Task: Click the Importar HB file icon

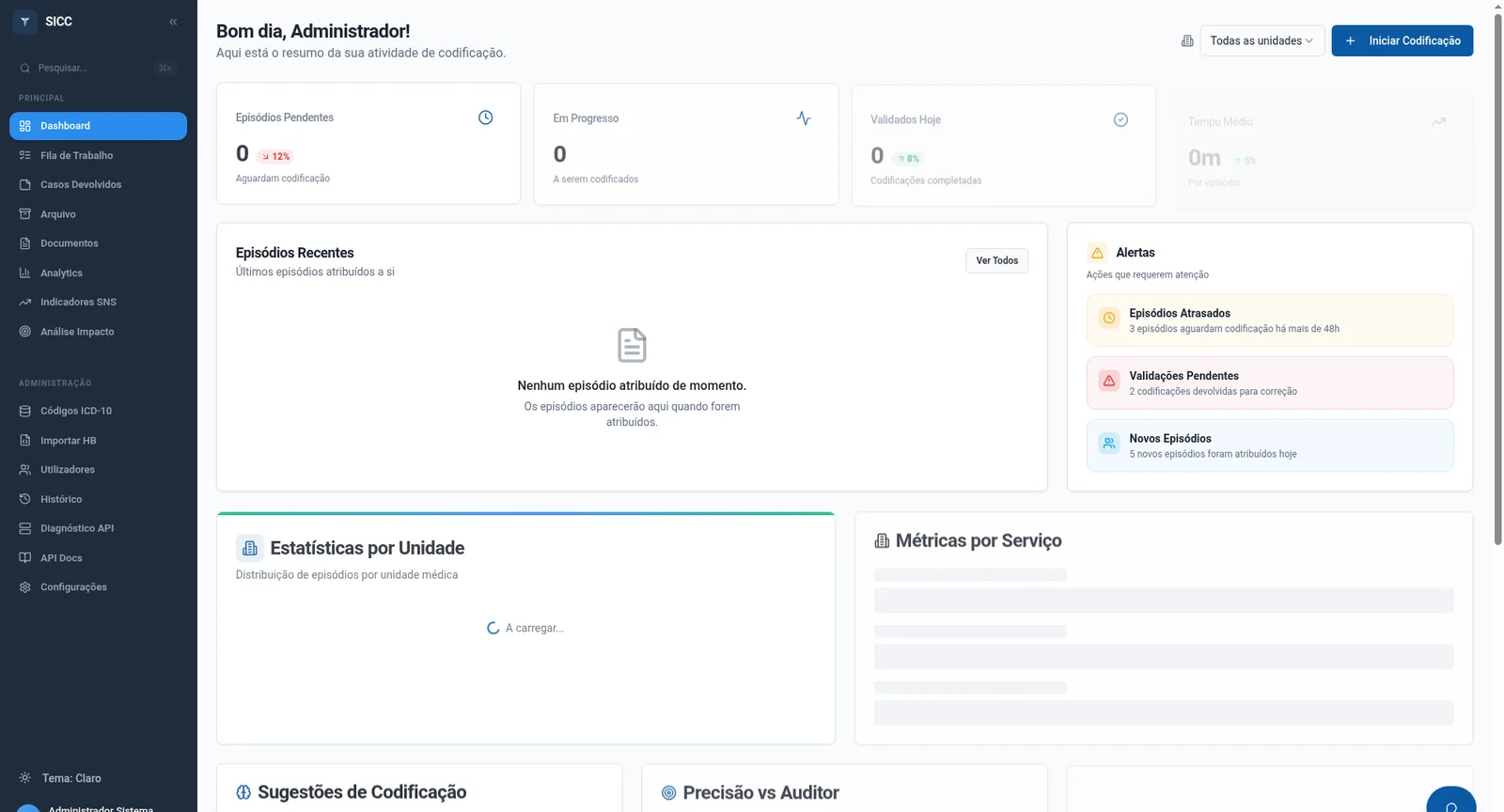Action: coord(25,440)
